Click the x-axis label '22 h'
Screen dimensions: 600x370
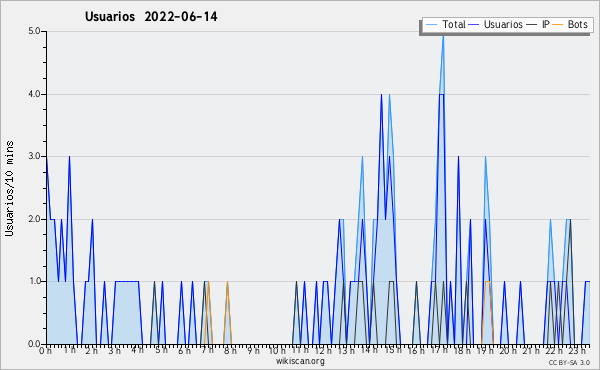(x=554, y=351)
